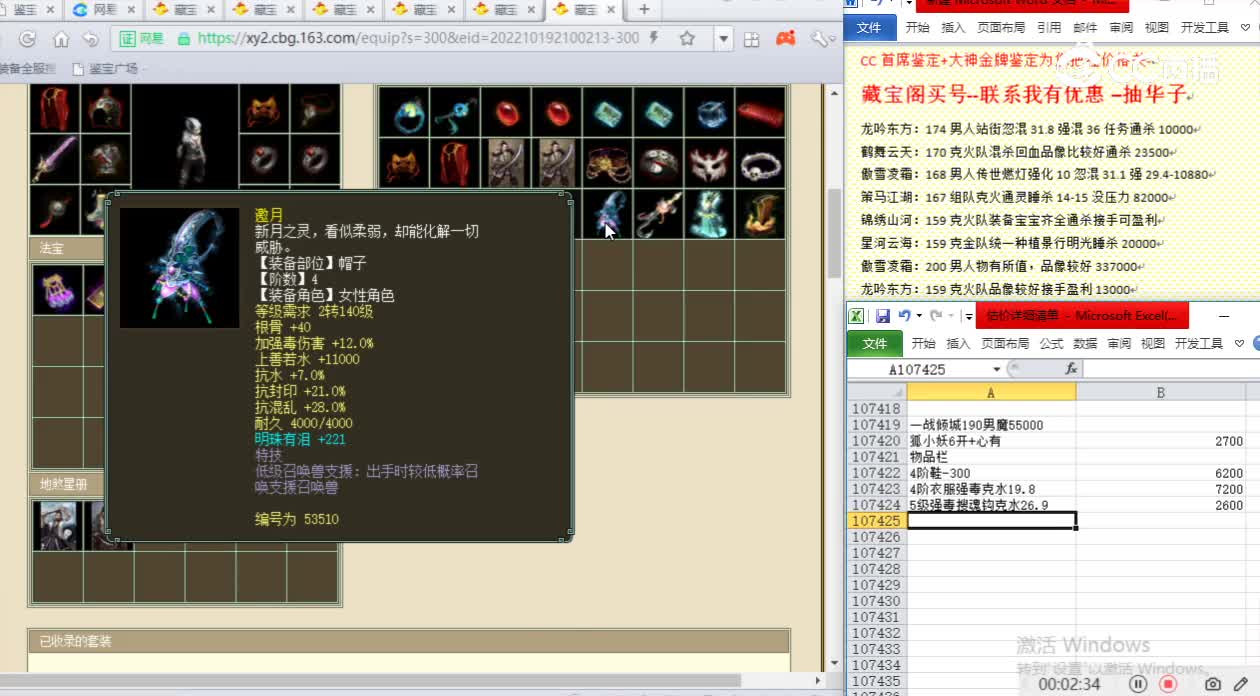This screenshot has height=696, width=1260.
Task: Select the red cape in inventory second row
Action: (455, 163)
